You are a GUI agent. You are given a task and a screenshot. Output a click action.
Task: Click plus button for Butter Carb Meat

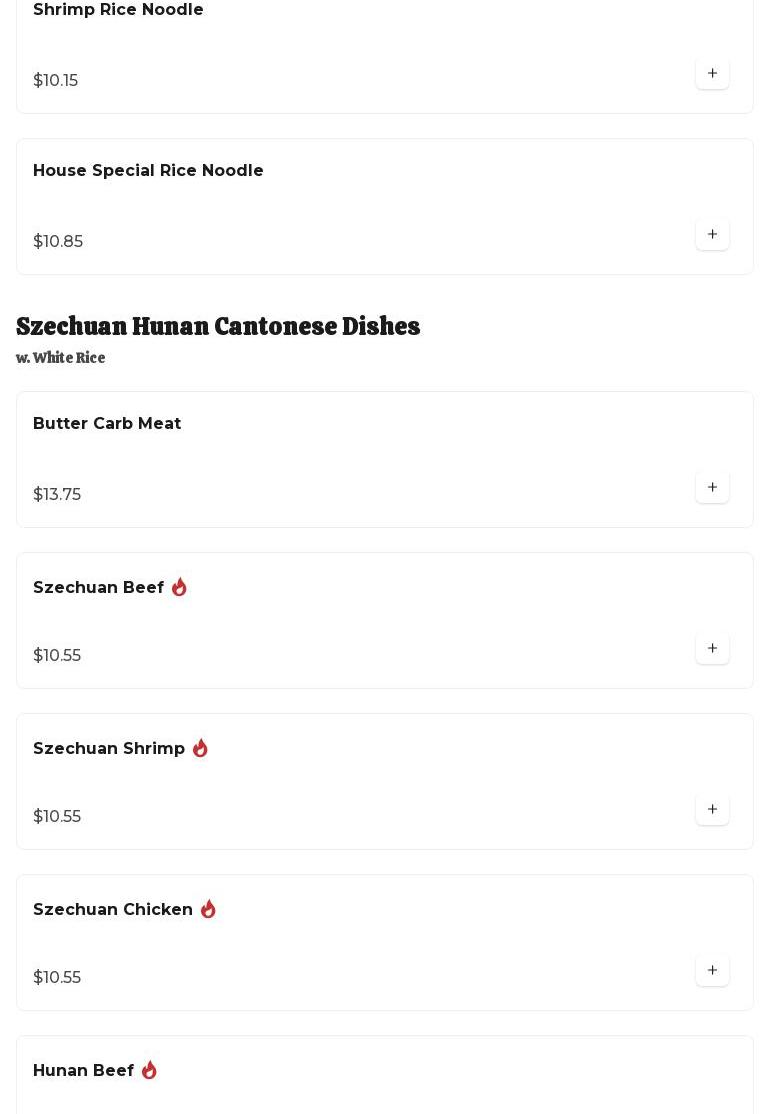click(712, 487)
